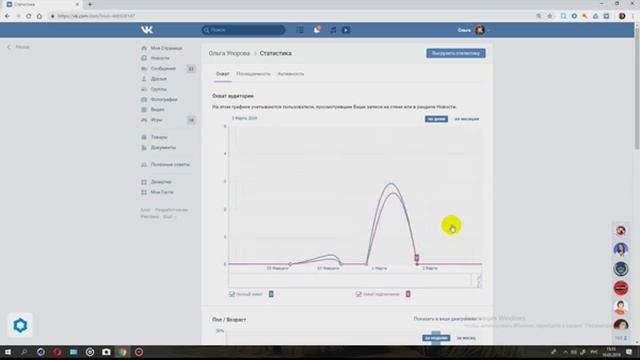
Task: Click the Видео sidebar icon
Action: coord(144,109)
